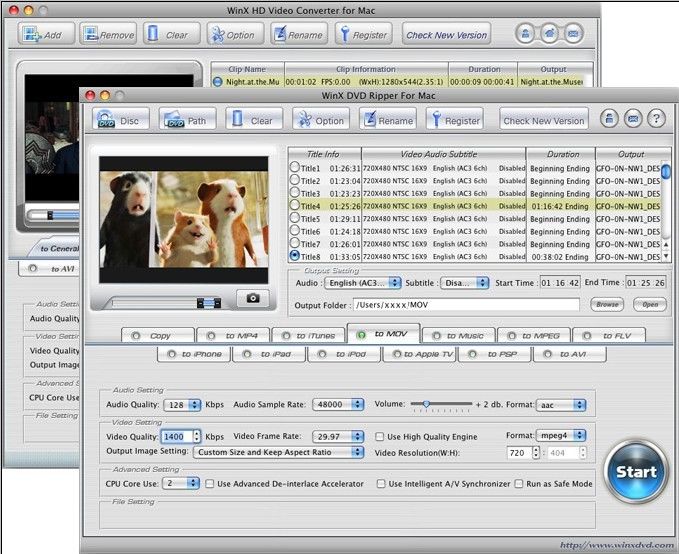Screen dimensions: 679x554
Task: Switch to the to MP4 tab
Action: (233, 335)
